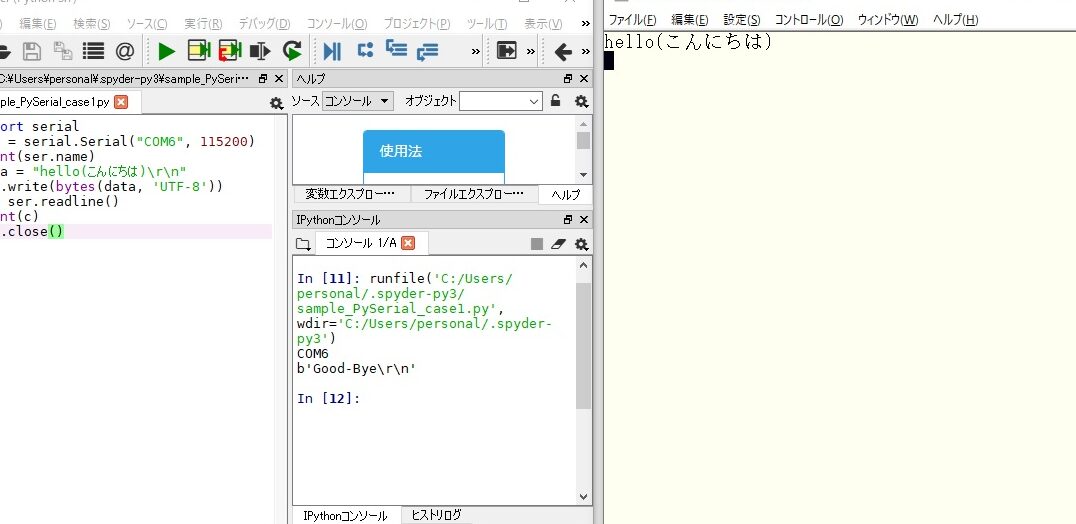Viewport: 1076px width, 524px height.
Task: Close the コンソール 1/A console tab
Action: click(x=408, y=243)
